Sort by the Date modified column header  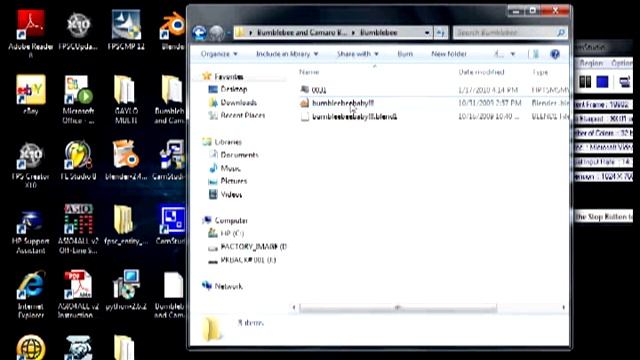[x=482, y=72]
